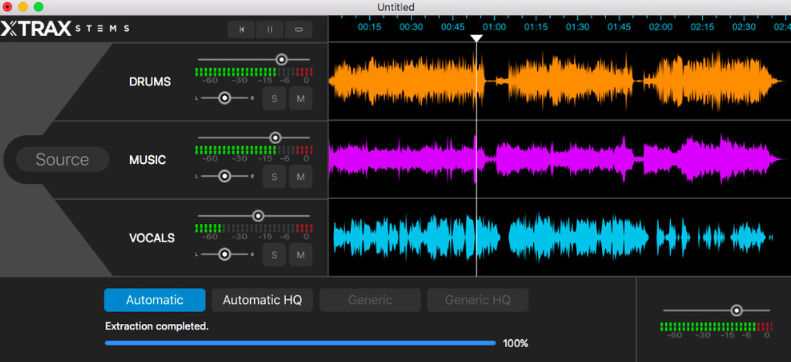Mute the DRUMS track
The width and height of the screenshot is (791, 362).
[x=301, y=98]
